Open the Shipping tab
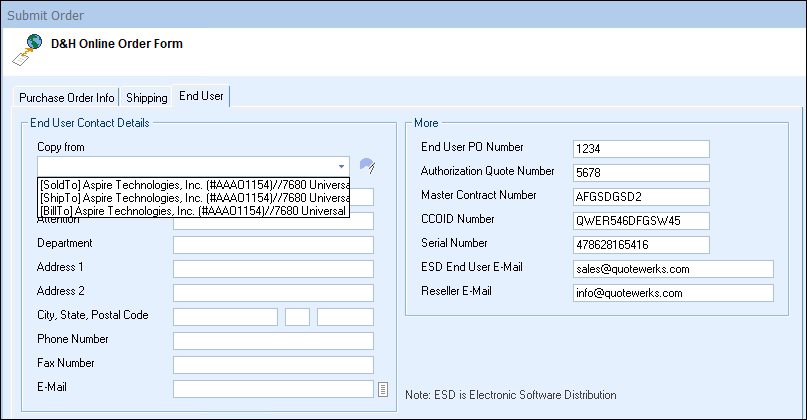This screenshot has width=807, height=420. [146, 97]
